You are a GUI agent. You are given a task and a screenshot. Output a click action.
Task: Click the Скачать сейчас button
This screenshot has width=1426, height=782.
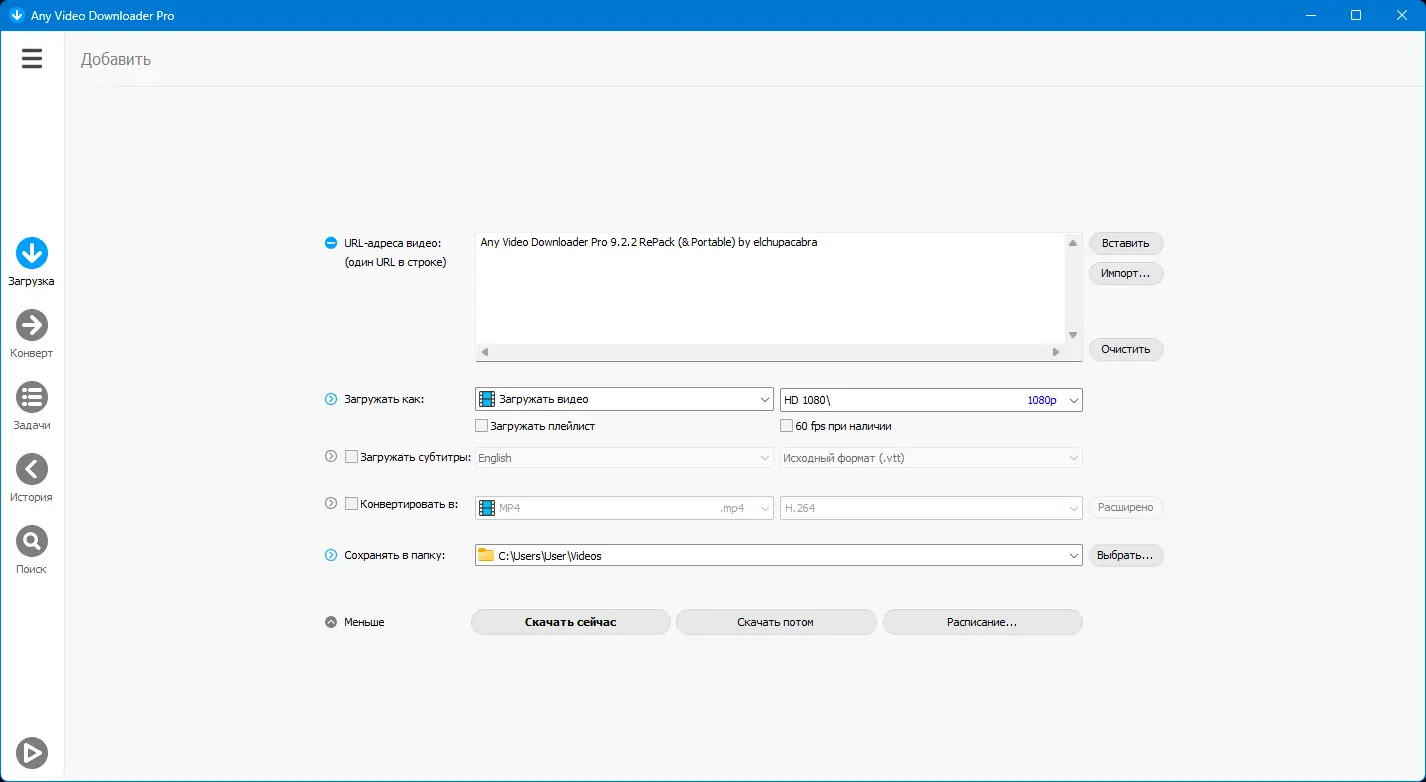[x=570, y=621]
